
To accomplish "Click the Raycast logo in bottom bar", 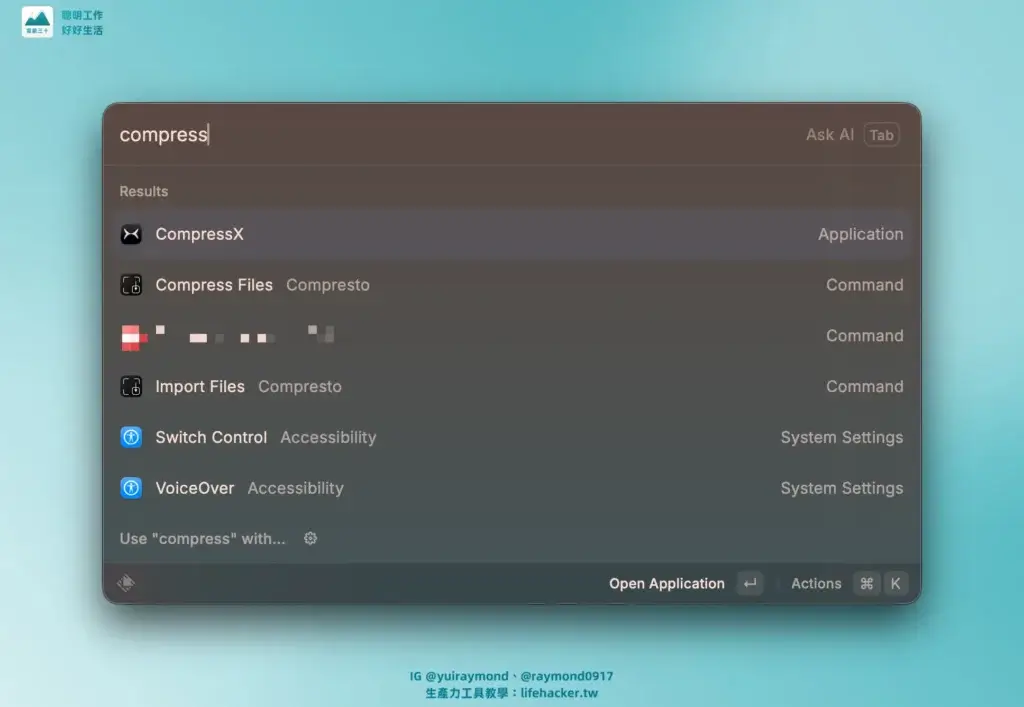I will click(x=126, y=584).
